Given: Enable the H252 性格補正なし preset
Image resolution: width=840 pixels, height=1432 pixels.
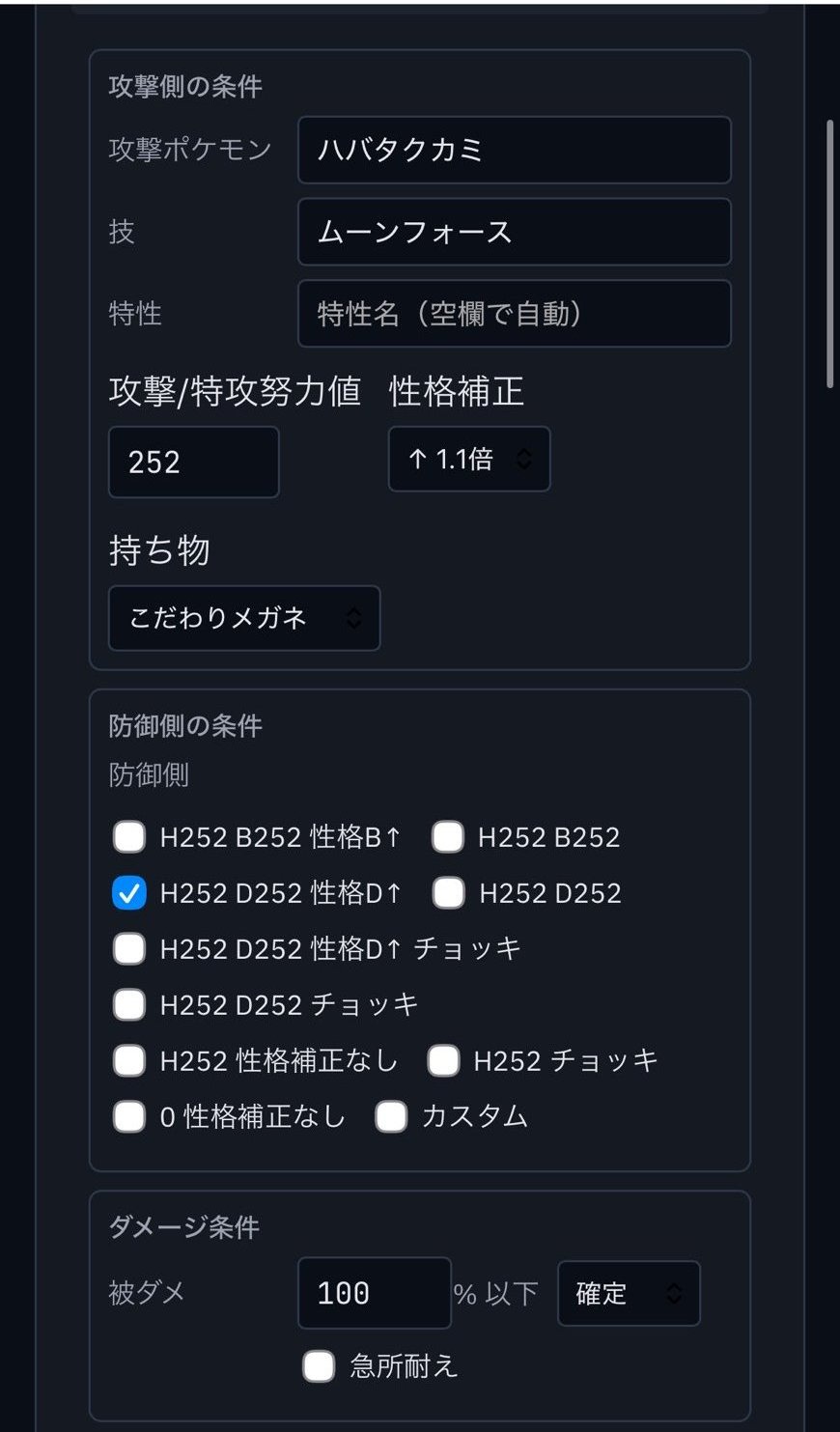Looking at the screenshot, I should tap(128, 1060).
